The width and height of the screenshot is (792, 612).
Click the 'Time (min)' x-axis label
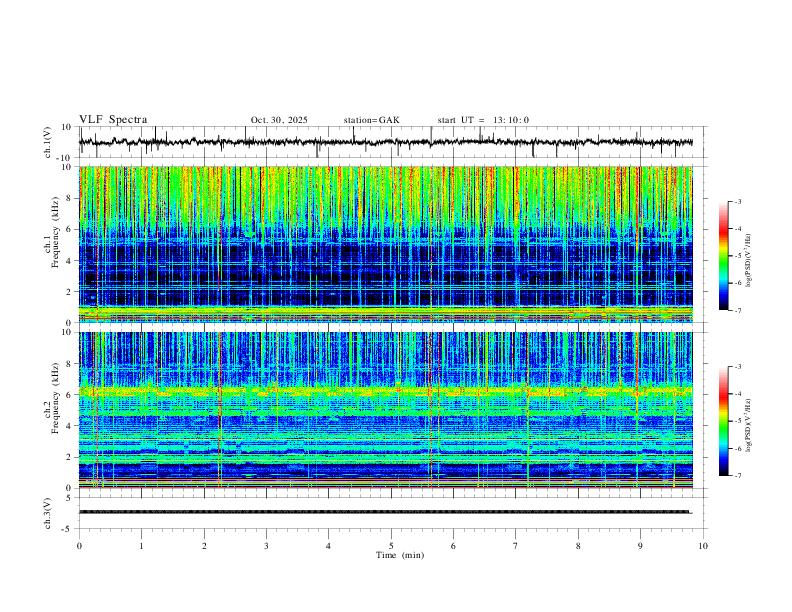(x=400, y=555)
